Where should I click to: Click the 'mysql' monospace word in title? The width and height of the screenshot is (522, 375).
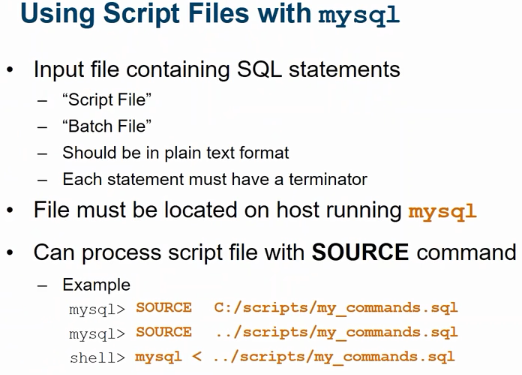tap(359, 16)
